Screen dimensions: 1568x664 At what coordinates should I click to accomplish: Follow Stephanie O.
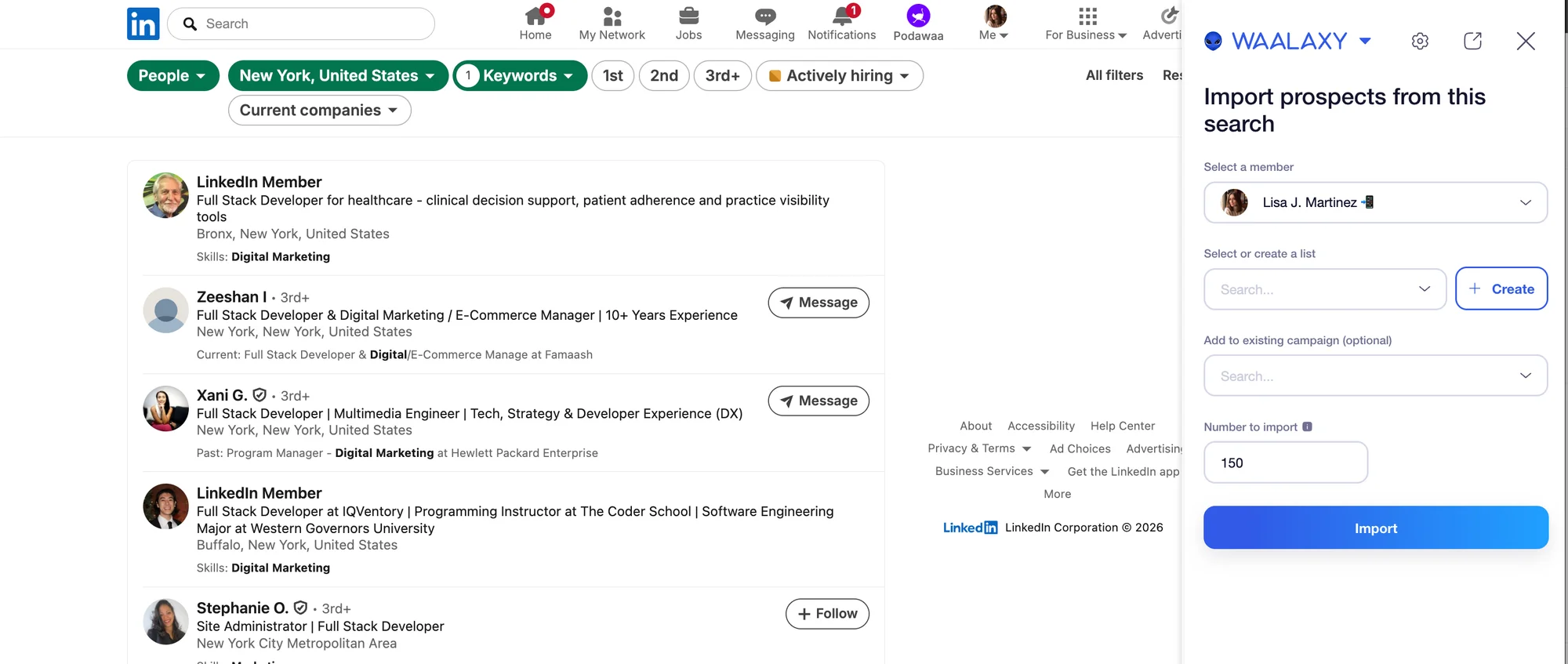(x=827, y=614)
